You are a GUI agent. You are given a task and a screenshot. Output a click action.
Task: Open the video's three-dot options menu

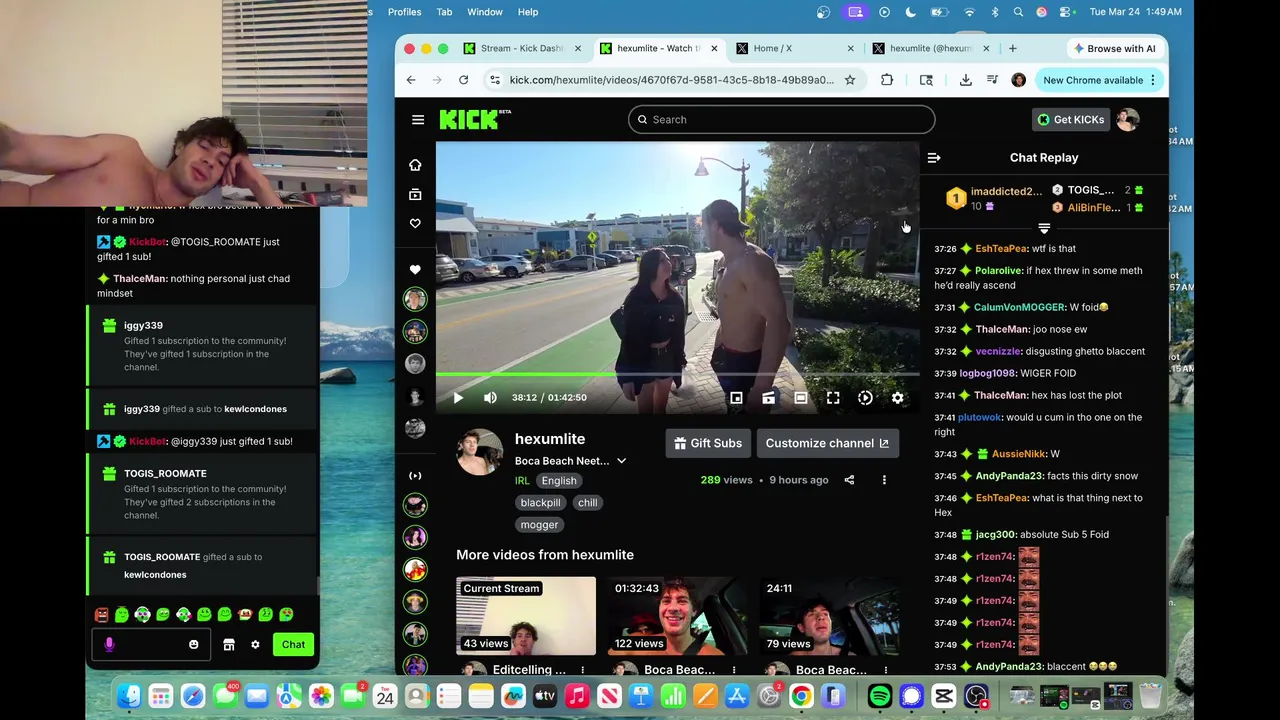(884, 480)
